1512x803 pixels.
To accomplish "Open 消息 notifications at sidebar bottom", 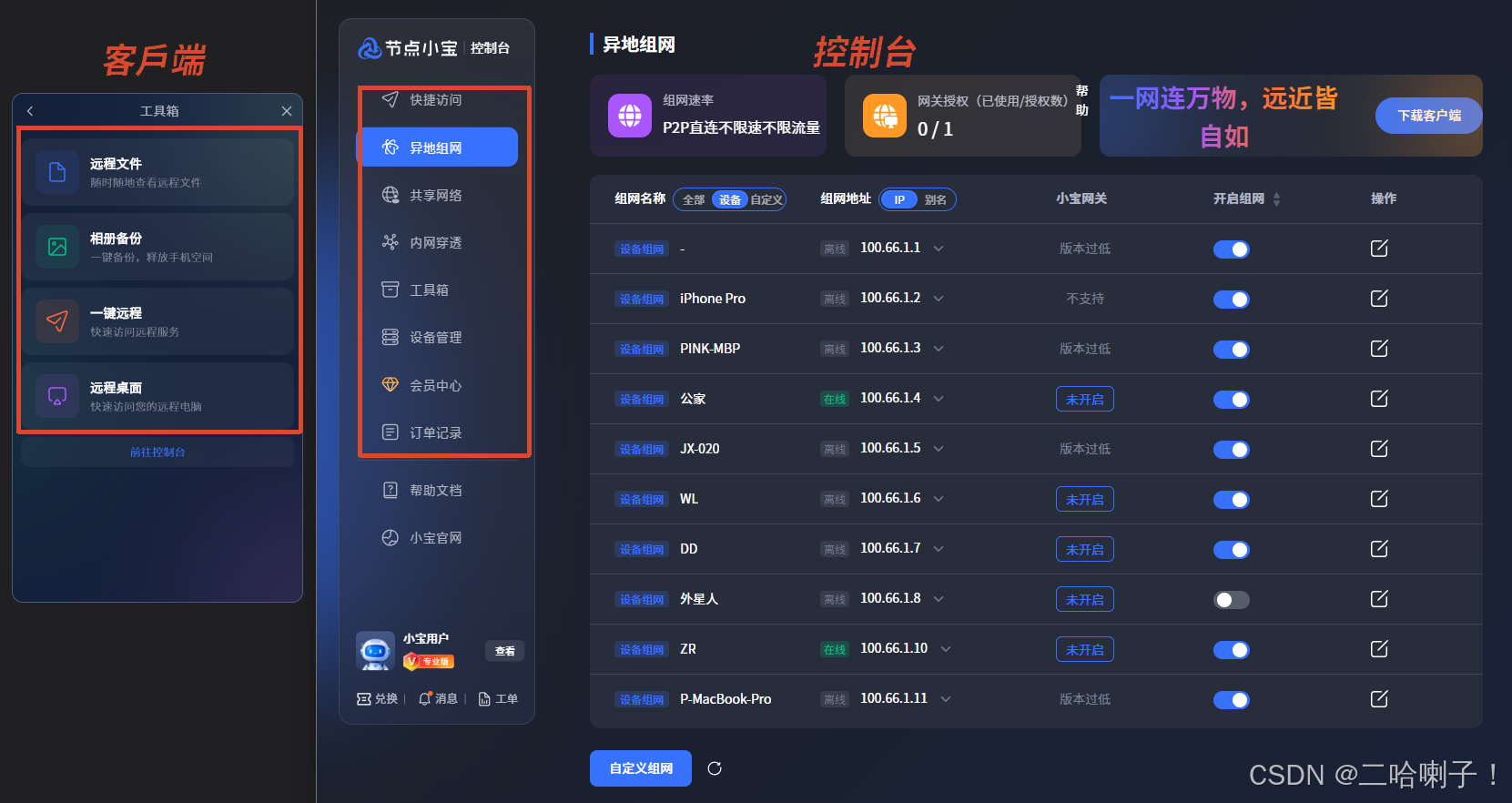I will (438, 698).
